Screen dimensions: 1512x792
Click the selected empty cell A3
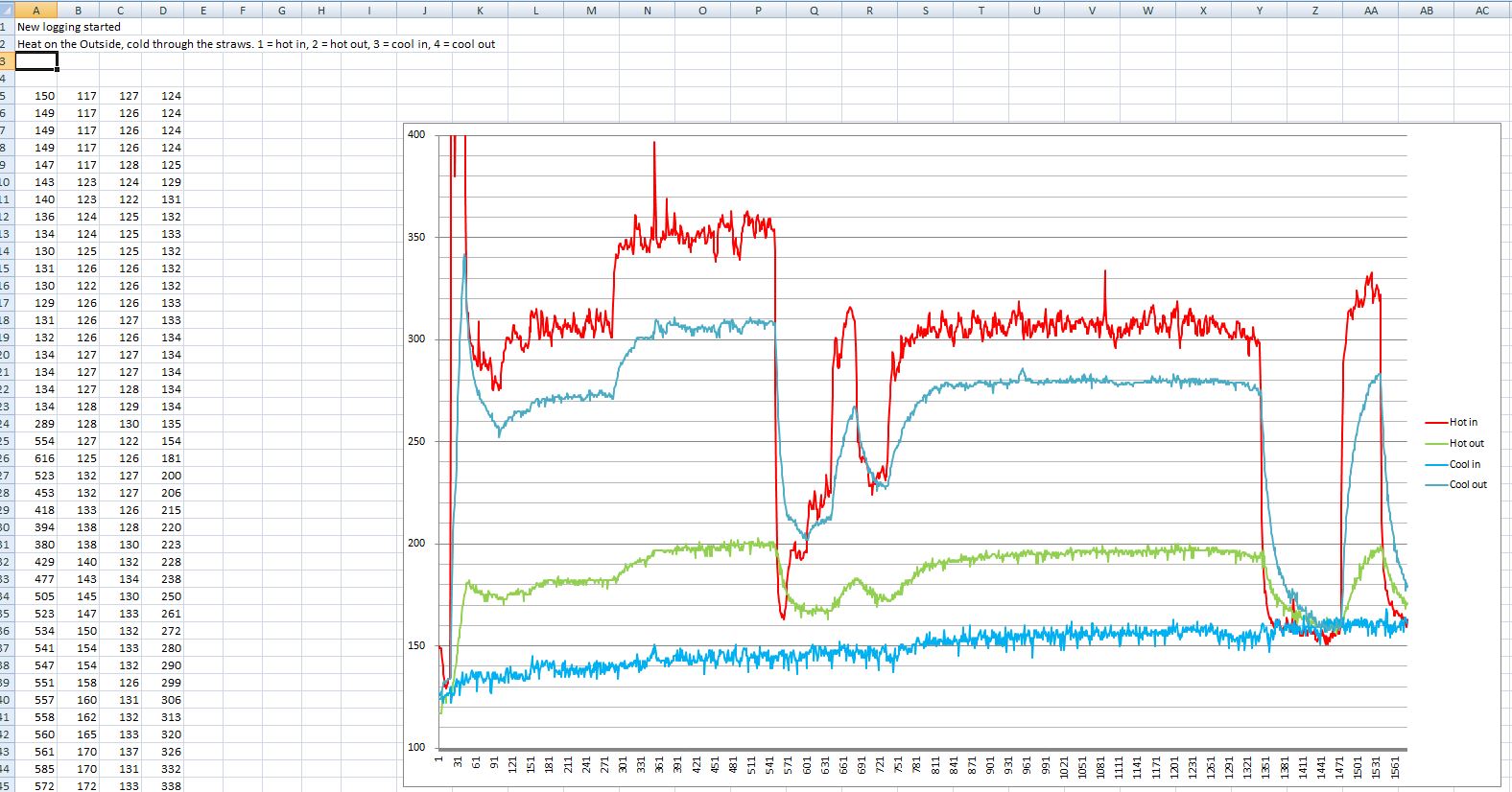pos(36,61)
